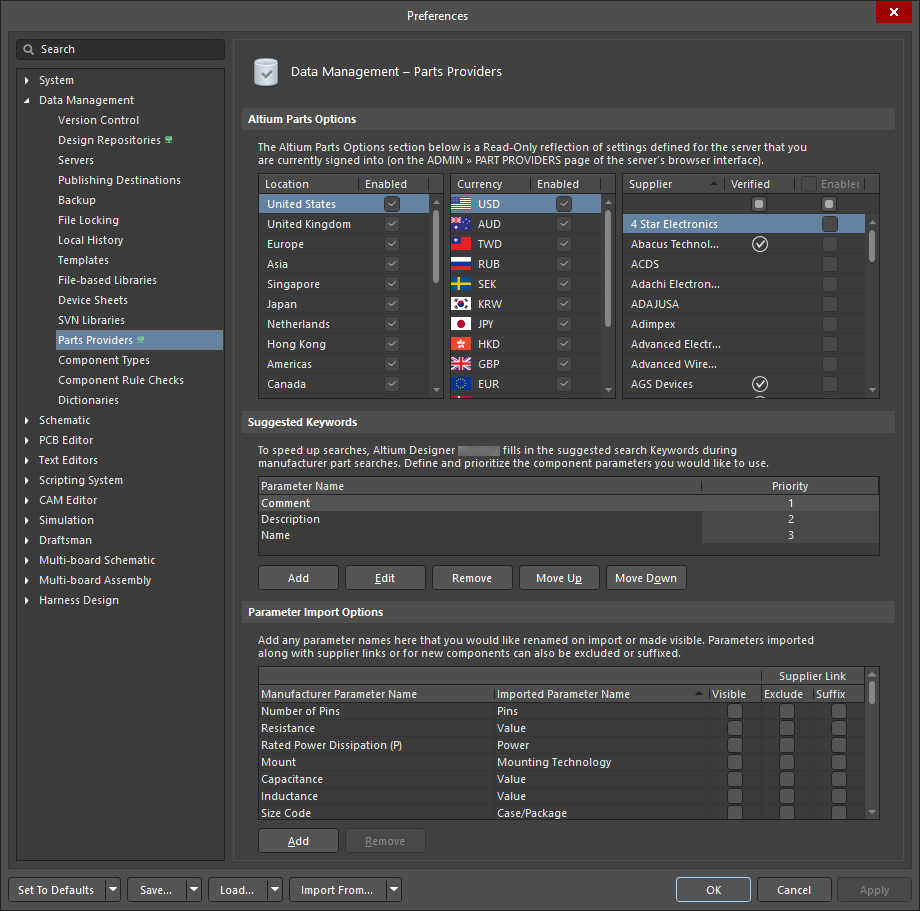
Task: Click Edit button for keywords
Action: pyautogui.click(x=385, y=578)
